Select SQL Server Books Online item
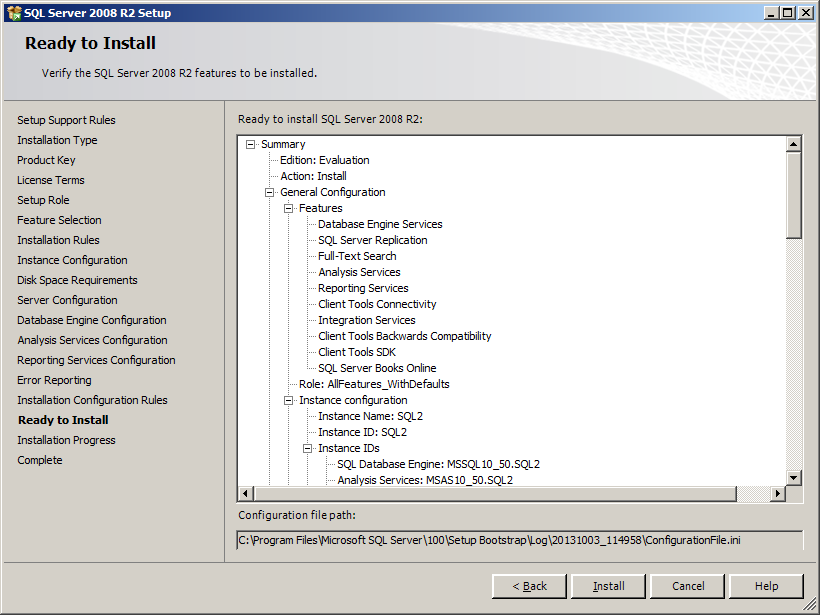This screenshot has width=820, height=615. tap(377, 368)
